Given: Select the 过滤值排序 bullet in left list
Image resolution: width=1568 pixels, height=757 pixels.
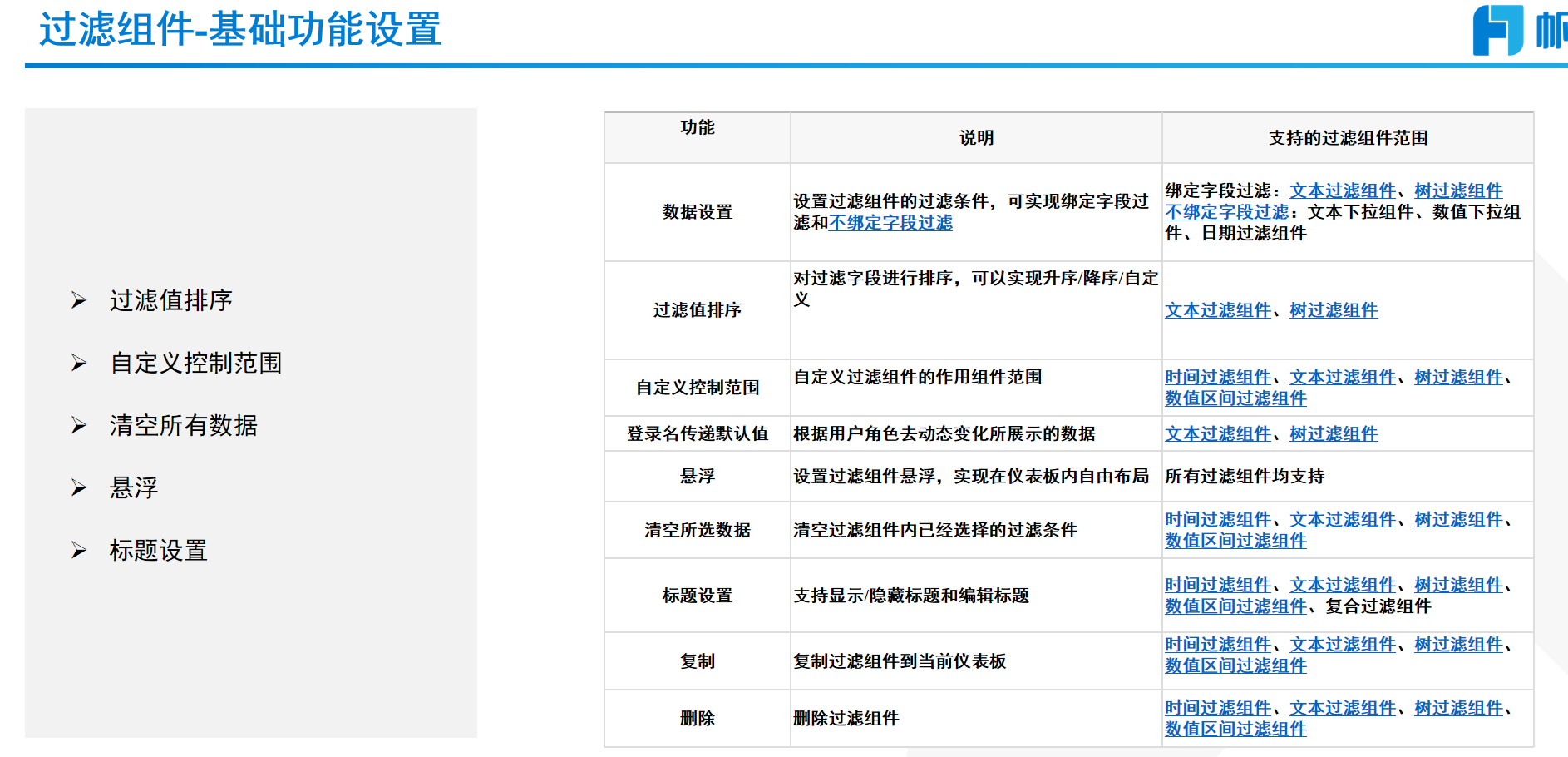Looking at the screenshot, I should (170, 300).
